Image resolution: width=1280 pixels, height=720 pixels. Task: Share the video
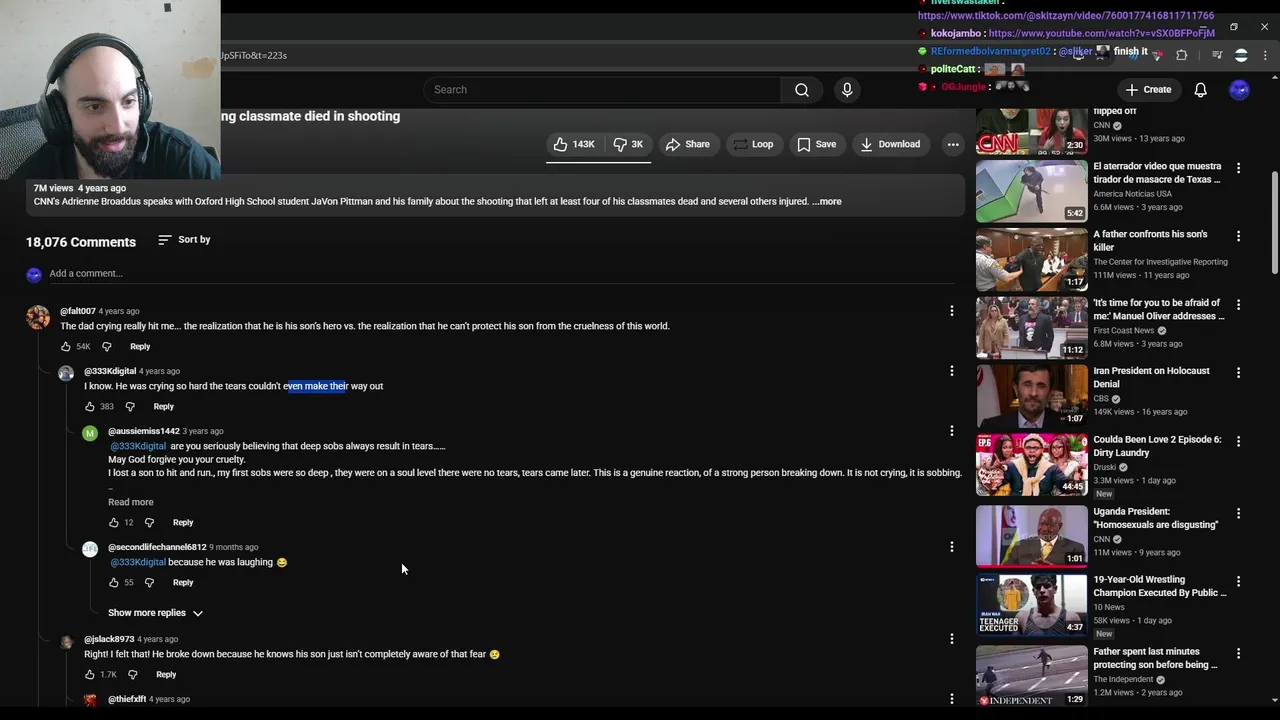coord(688,144)
